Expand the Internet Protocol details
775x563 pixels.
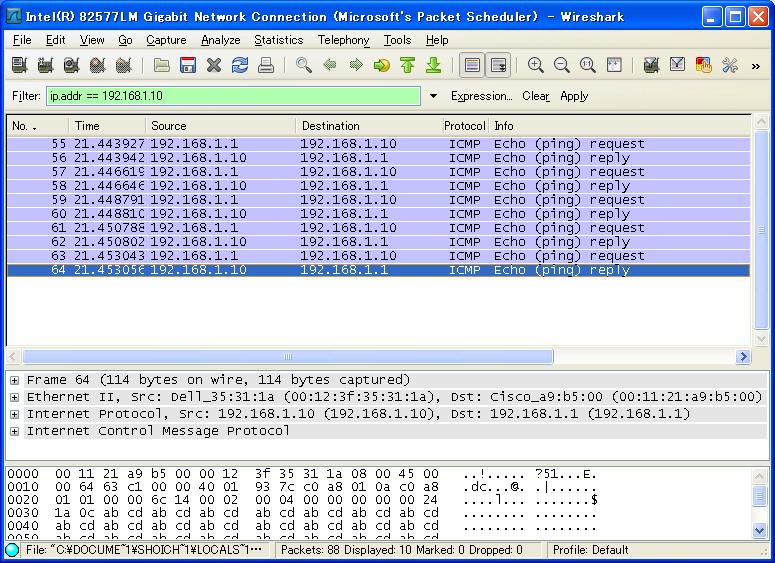[x=14, y=414]
